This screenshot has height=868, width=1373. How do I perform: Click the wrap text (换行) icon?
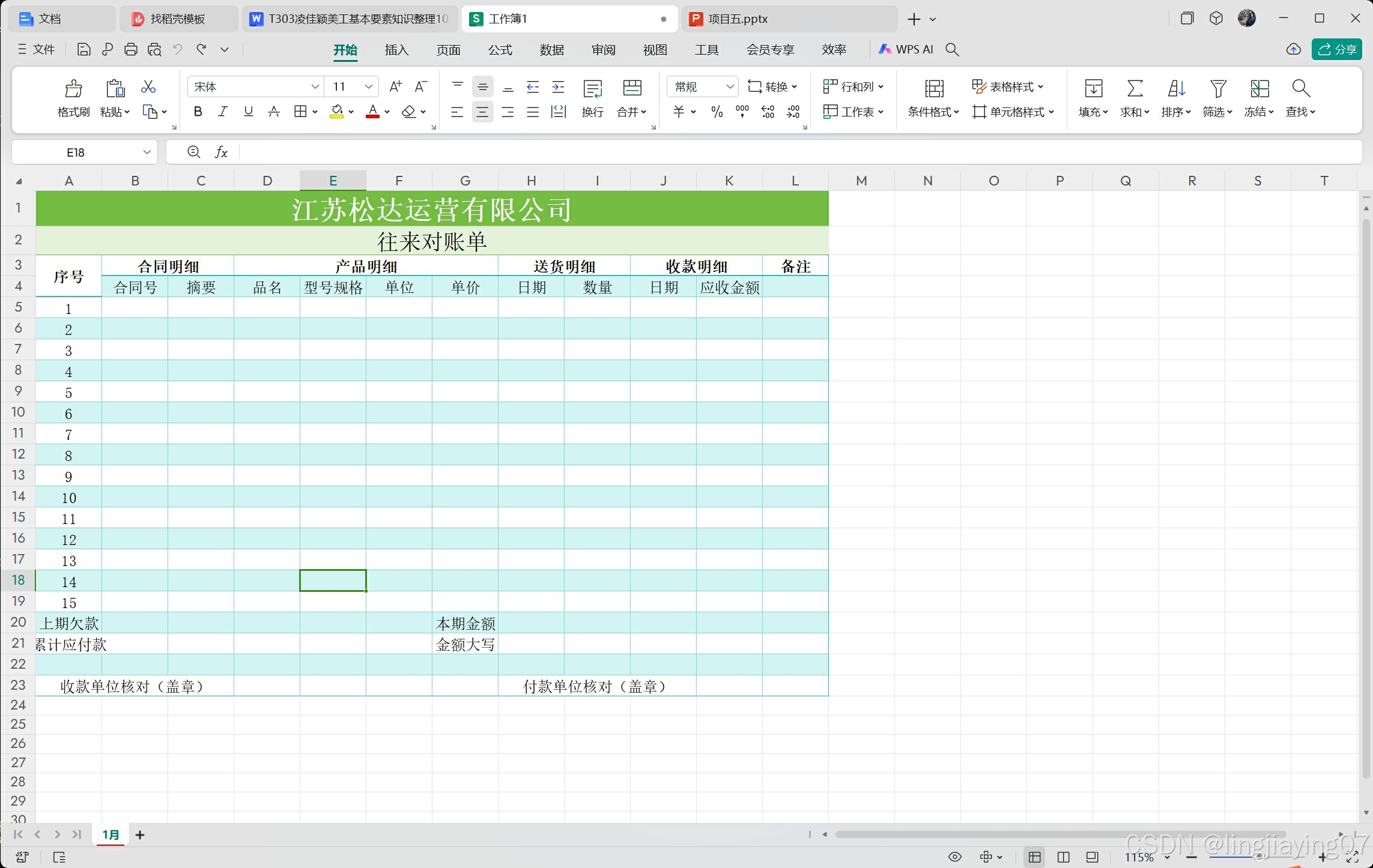(592, 89)
